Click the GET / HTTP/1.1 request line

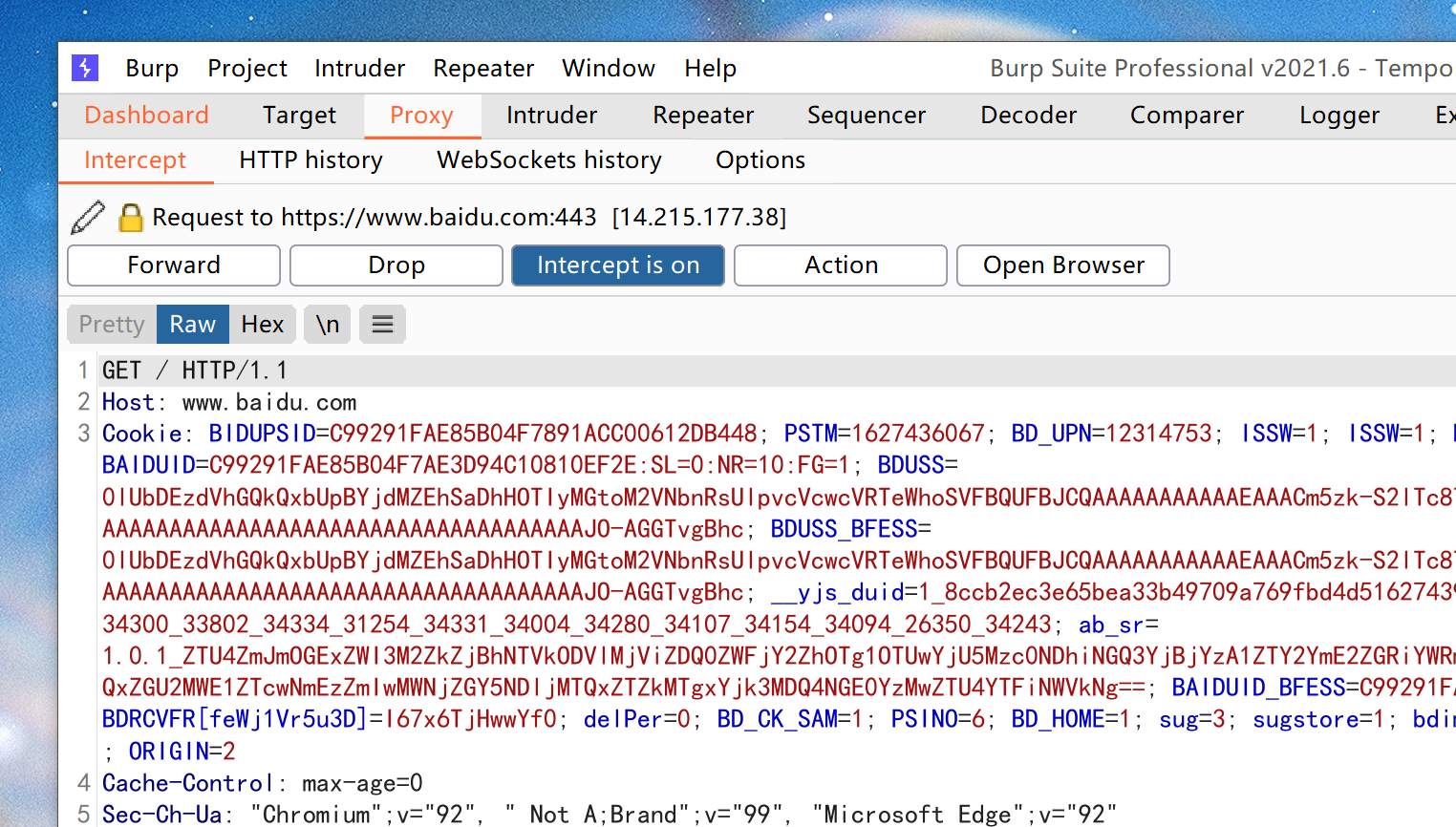click(x=195, y=371)
